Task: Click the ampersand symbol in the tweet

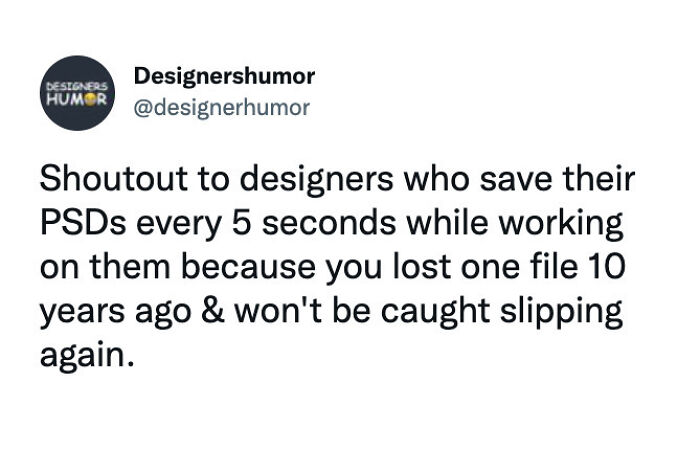Action: click(x=212, y=310)
